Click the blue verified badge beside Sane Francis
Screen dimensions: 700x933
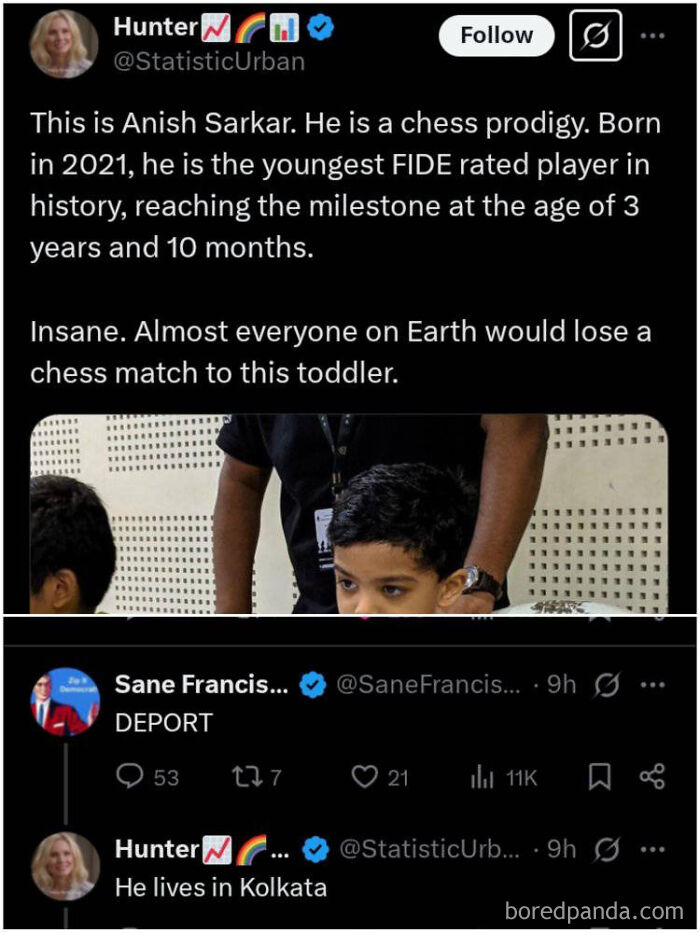pos(313,686)
